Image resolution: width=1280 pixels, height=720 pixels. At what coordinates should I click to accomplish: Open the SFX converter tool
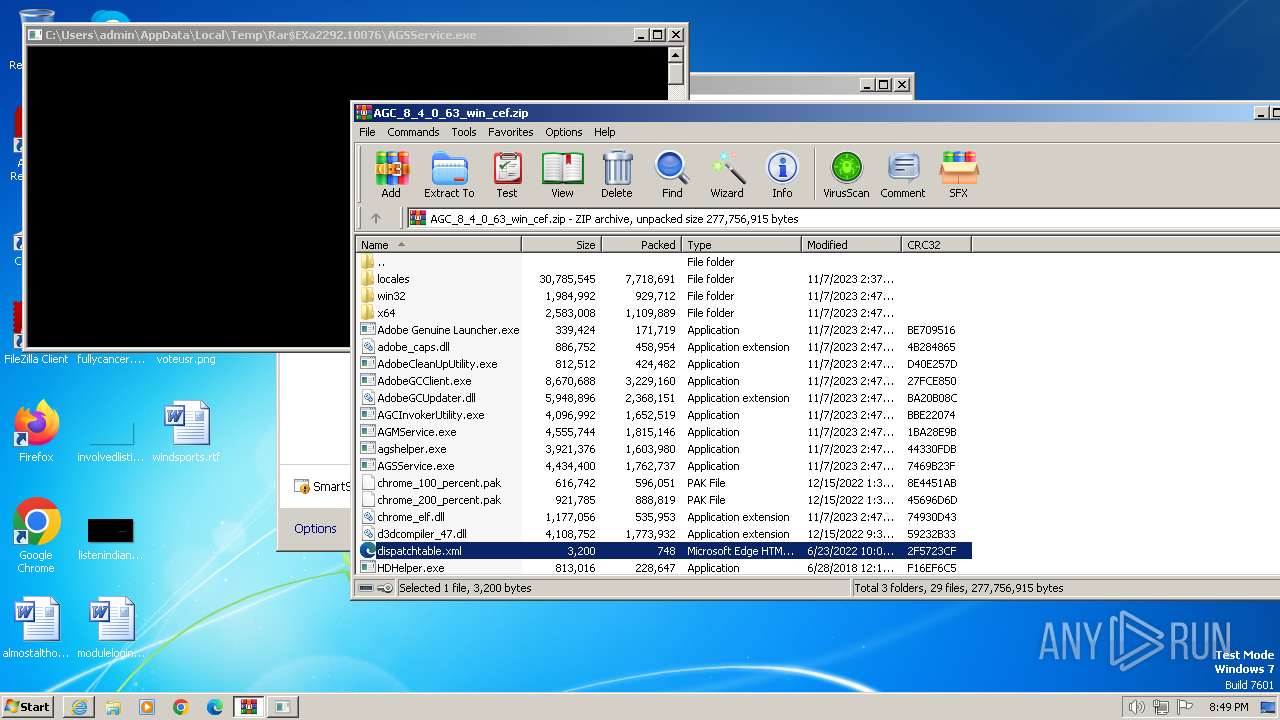pyautogui.click(x=958, y=175)
